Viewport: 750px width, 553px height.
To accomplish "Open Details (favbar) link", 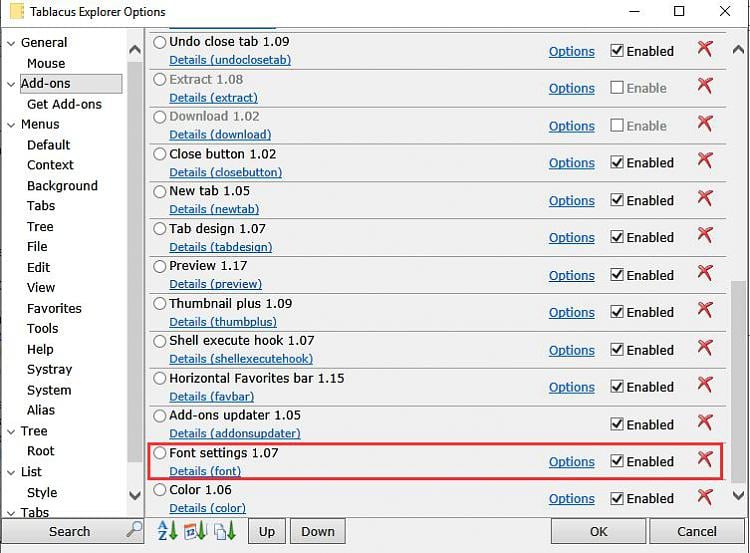I will [x=211, y=397].
